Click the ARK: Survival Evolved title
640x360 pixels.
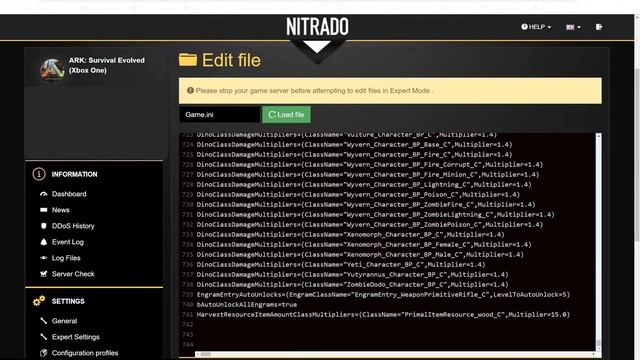click(107, 65)
